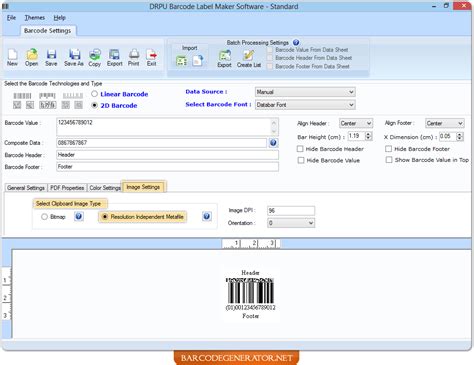Click help icon beside Resolution Independent Metafile

pos(207,217)
